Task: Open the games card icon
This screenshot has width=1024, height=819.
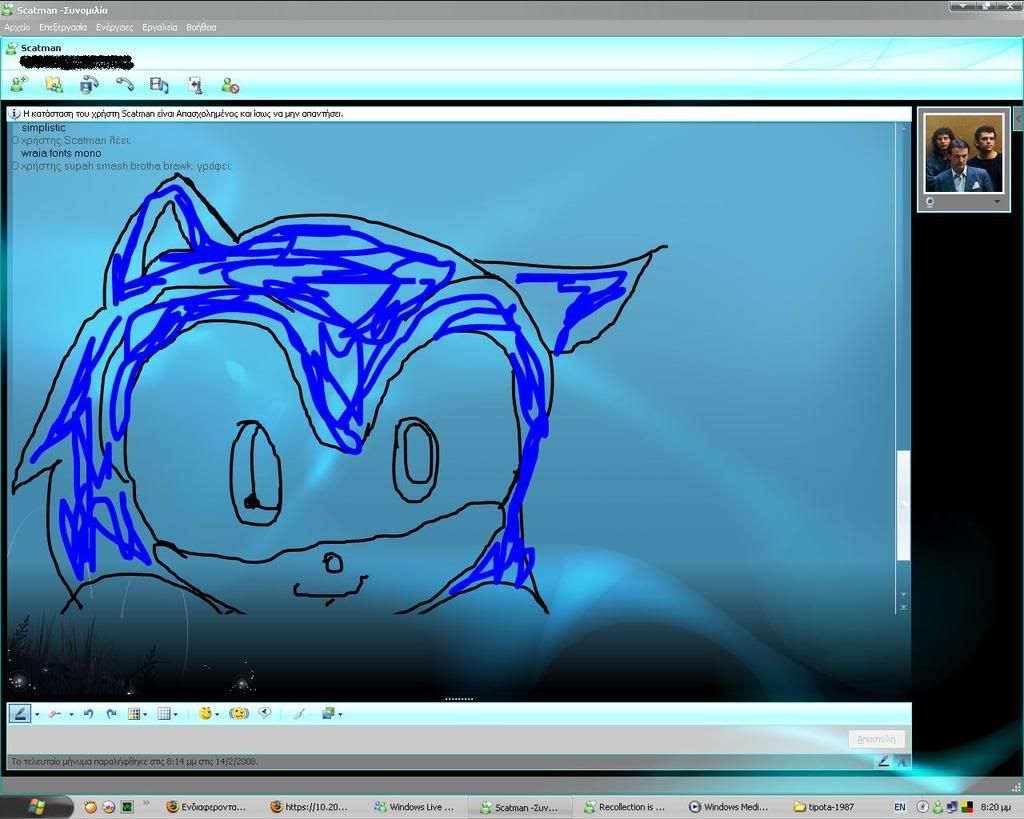Action: (194, 85)
